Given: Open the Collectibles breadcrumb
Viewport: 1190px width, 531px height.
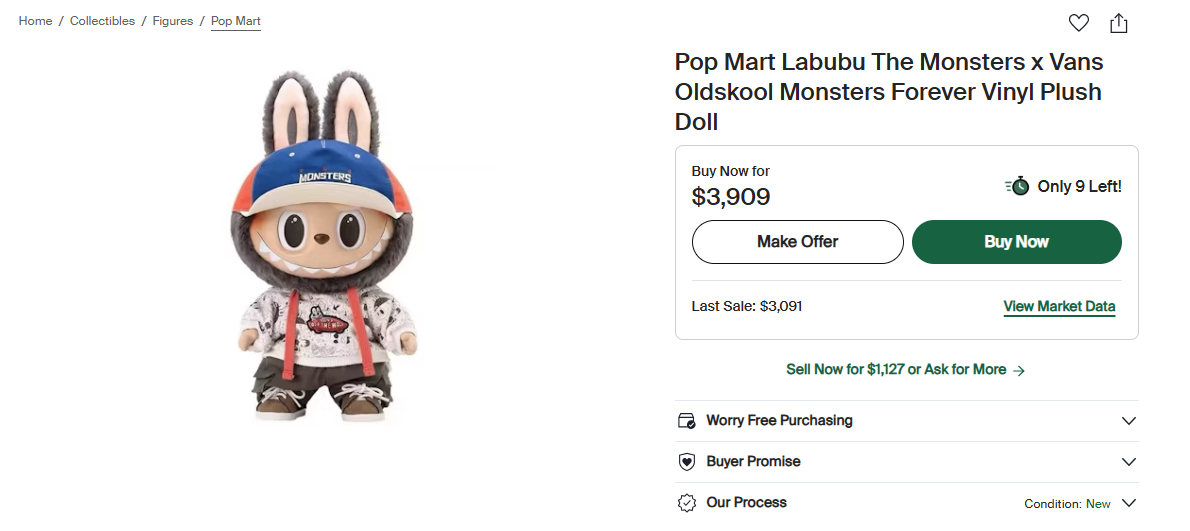Looking at the screenshot, I should [x=102, y=21].
